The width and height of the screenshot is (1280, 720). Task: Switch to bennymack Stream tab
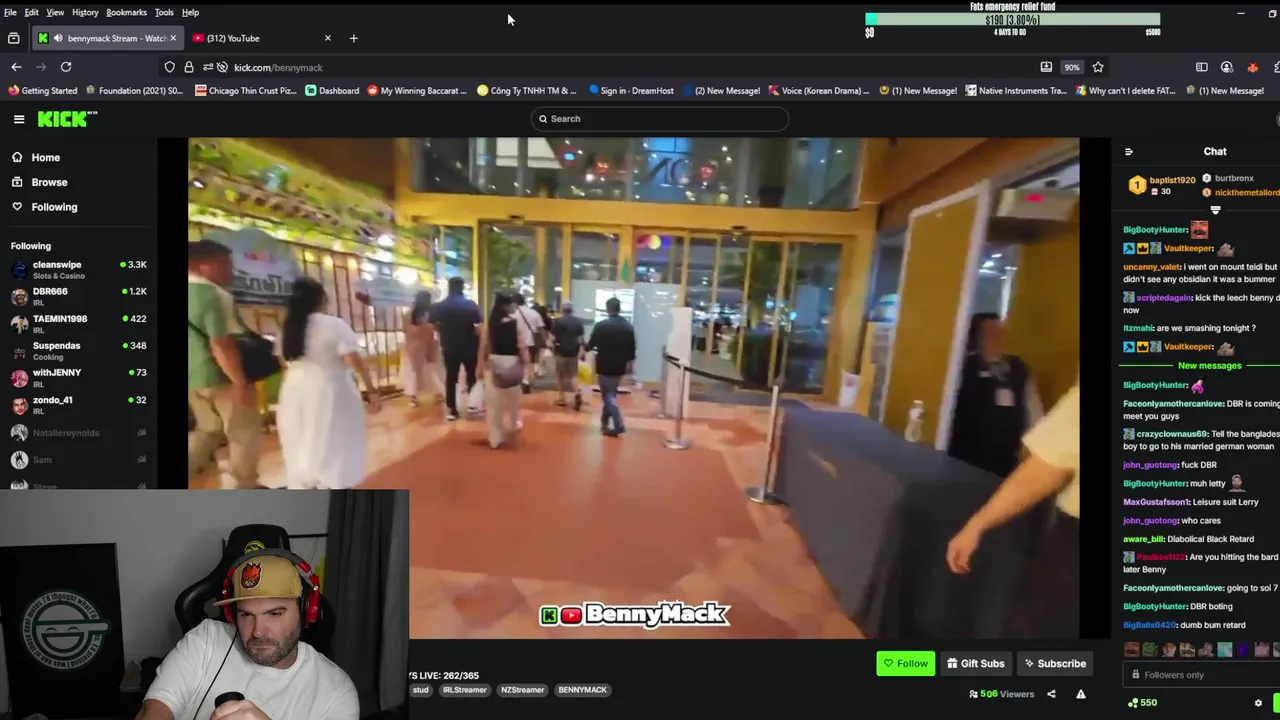[x=107, y=38]
